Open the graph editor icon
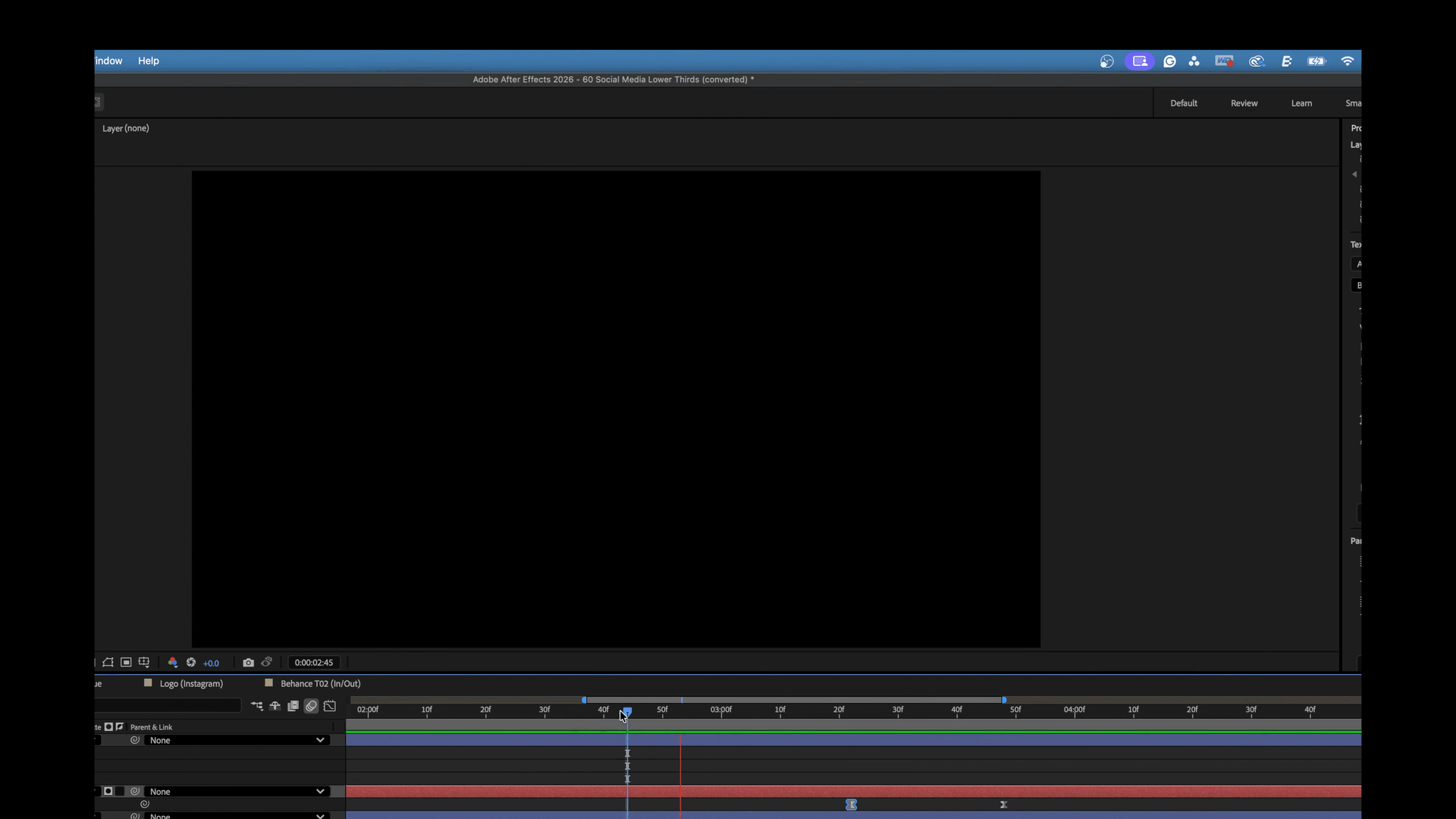 [330, 706]
